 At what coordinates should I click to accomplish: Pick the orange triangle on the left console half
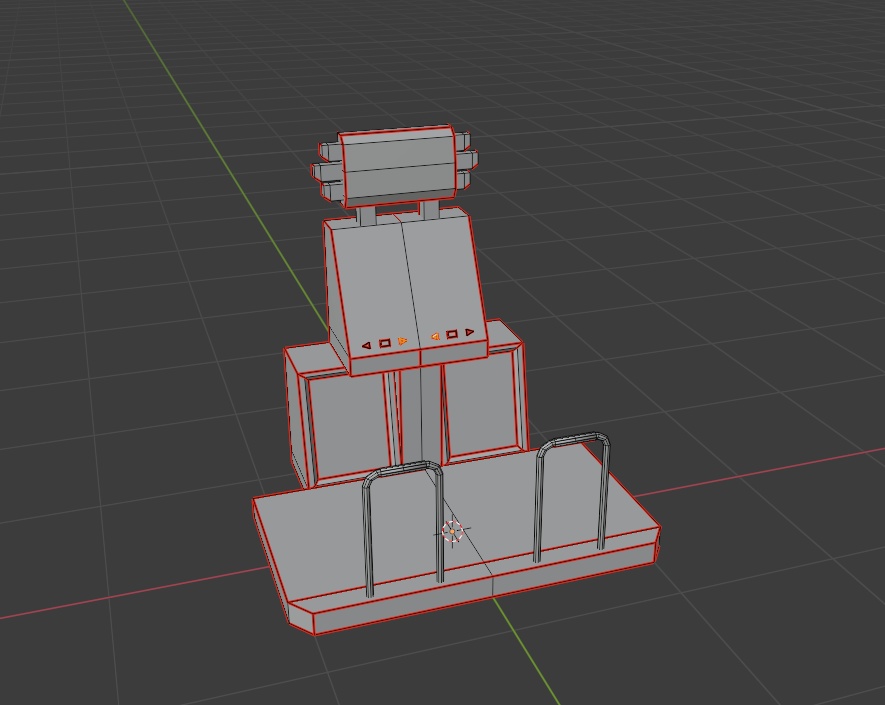(402, 341)
